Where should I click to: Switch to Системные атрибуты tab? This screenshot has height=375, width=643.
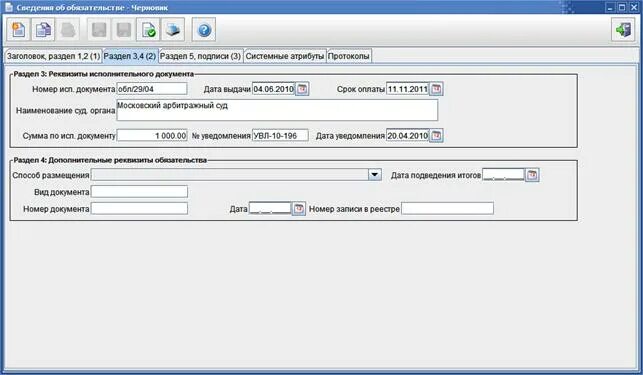[285, 56]
